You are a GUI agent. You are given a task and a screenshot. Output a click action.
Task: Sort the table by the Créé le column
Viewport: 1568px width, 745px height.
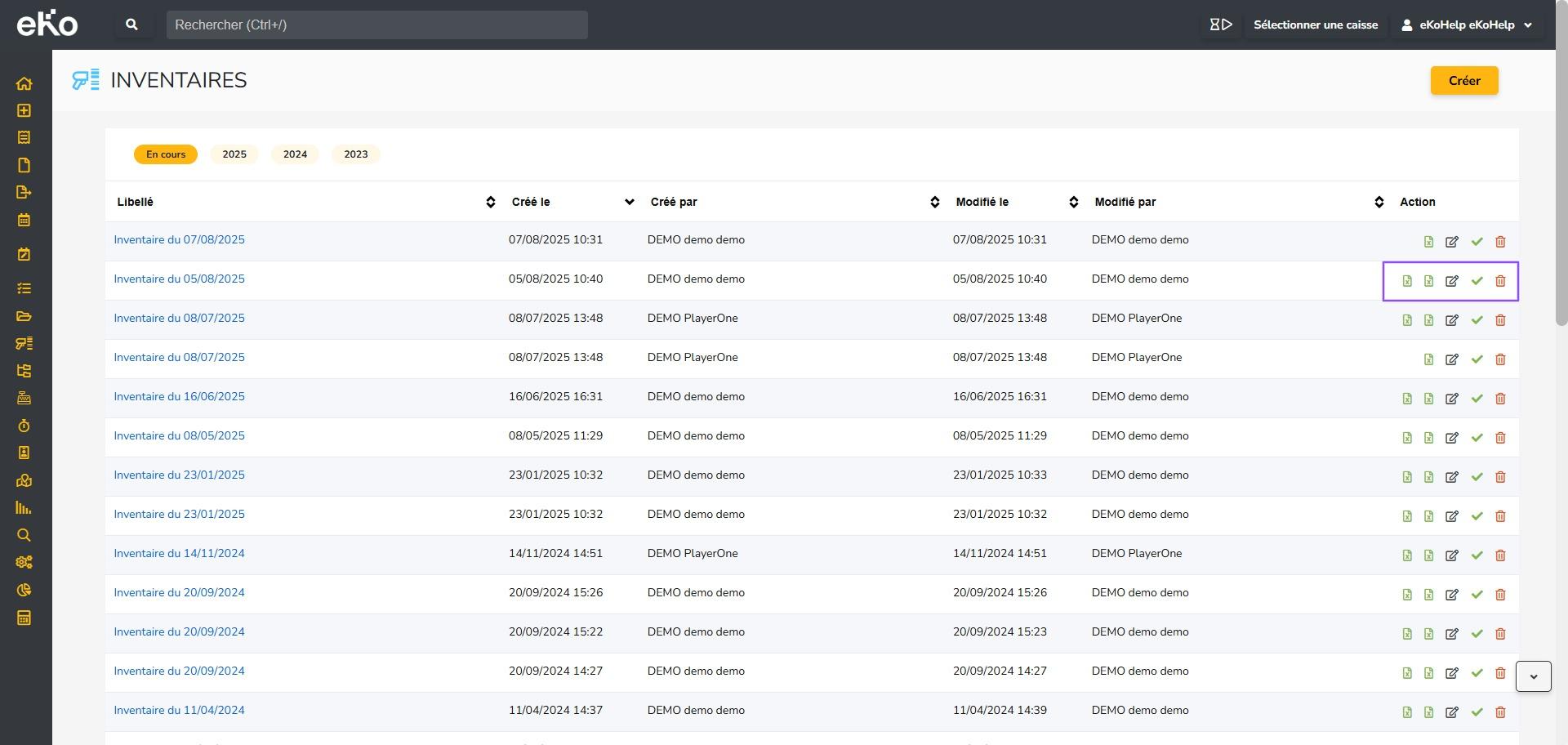point(629,202)
